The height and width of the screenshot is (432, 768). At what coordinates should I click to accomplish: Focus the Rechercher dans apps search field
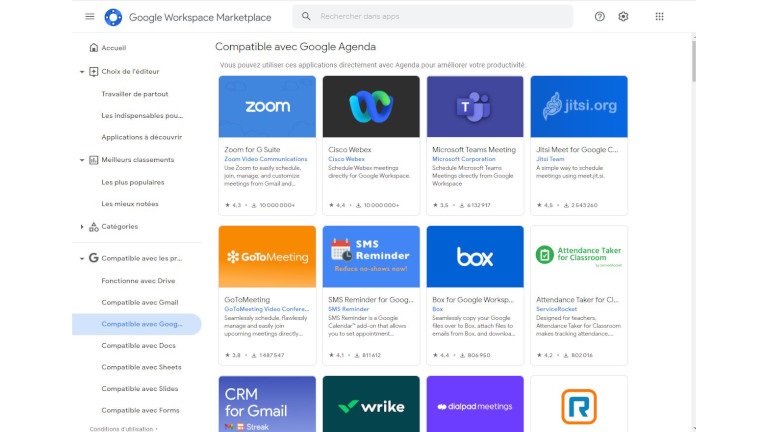pyautogui.click(x=432, y=16)
